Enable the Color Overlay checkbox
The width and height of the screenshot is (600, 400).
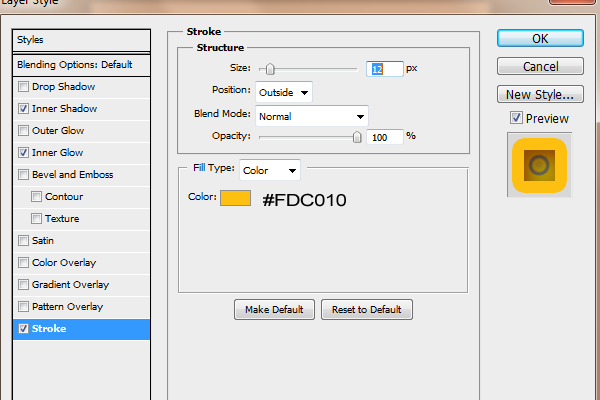pos(23,263)
